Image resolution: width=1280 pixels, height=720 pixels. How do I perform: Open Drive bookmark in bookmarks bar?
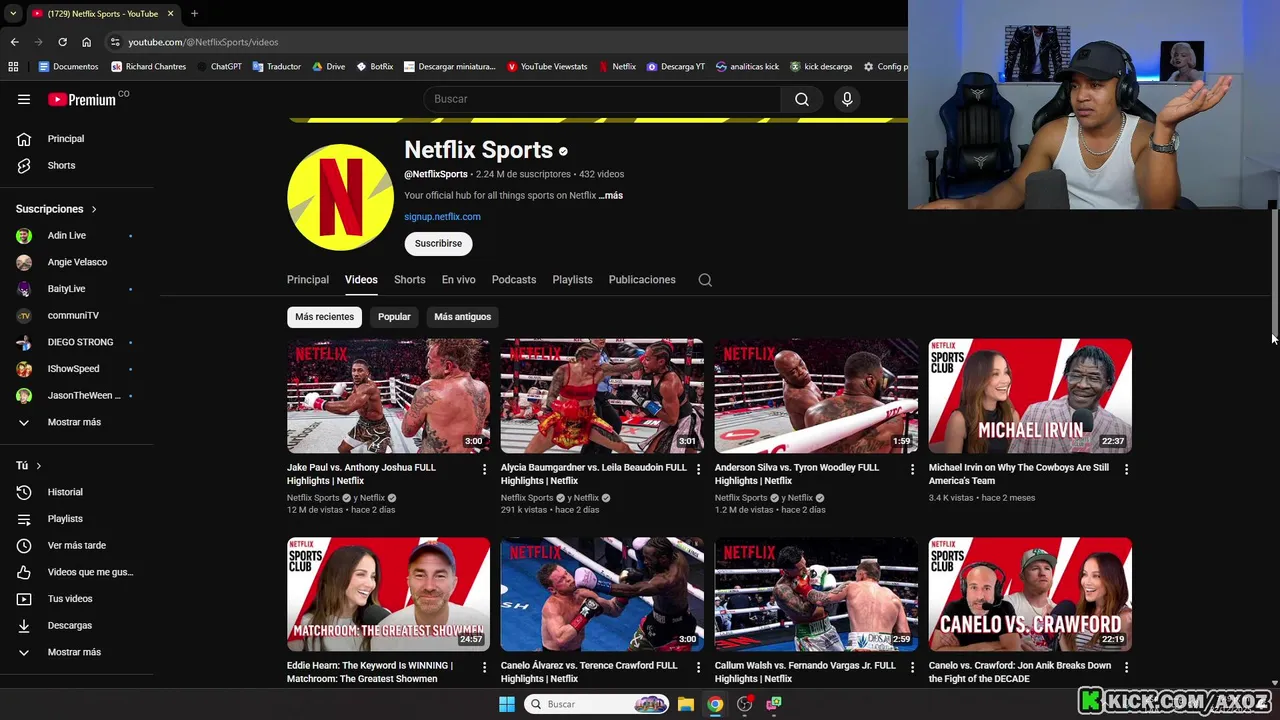pyautogui.click(x=328, y=67)
